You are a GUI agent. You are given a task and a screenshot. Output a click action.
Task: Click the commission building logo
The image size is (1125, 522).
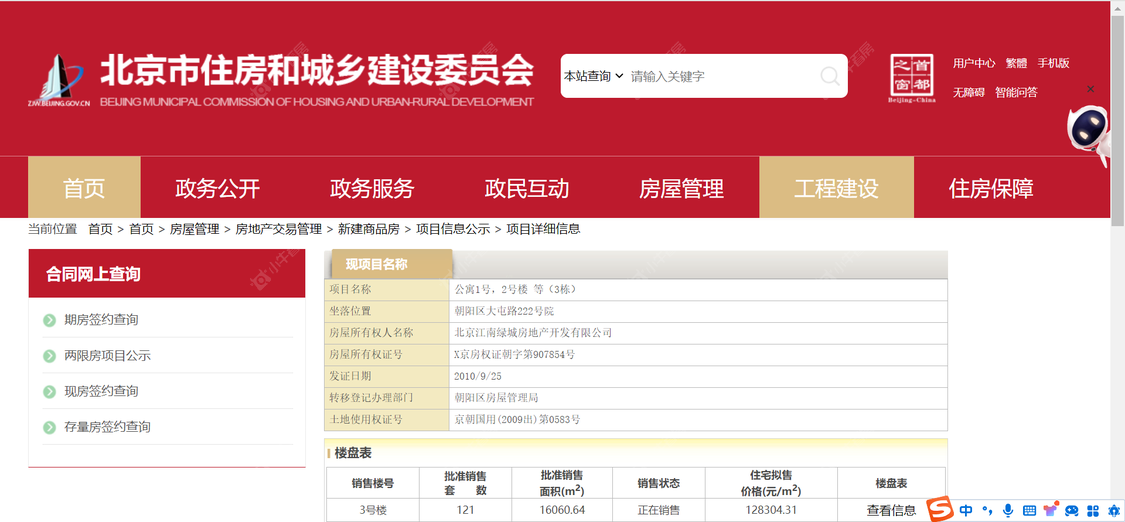click(x=59, y=81)
